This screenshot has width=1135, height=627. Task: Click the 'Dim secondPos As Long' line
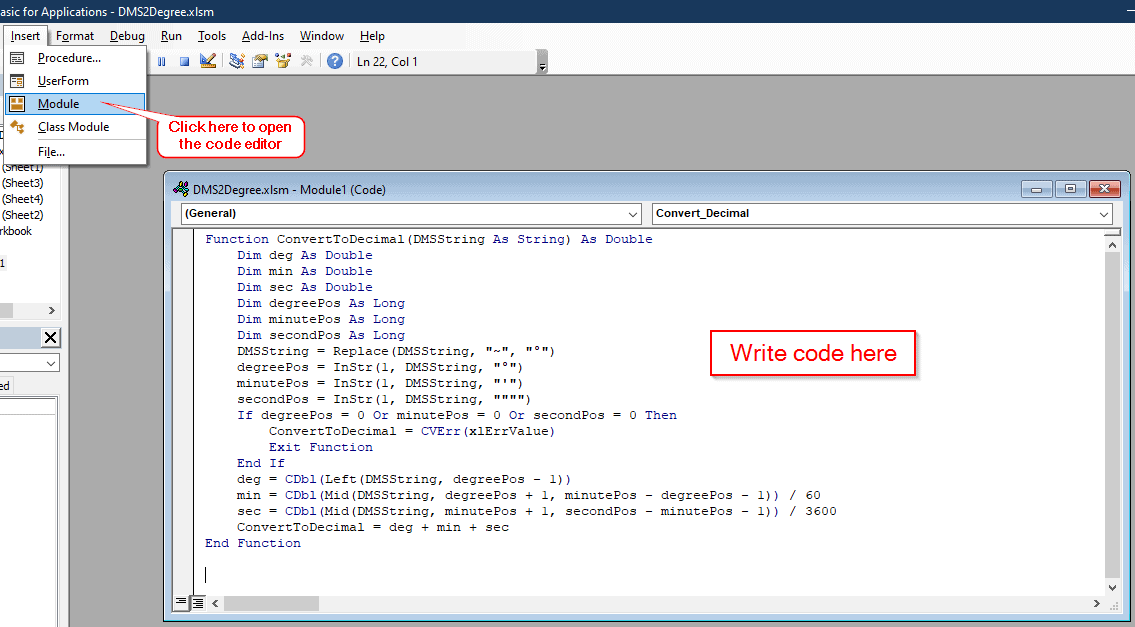coord(321,335)
